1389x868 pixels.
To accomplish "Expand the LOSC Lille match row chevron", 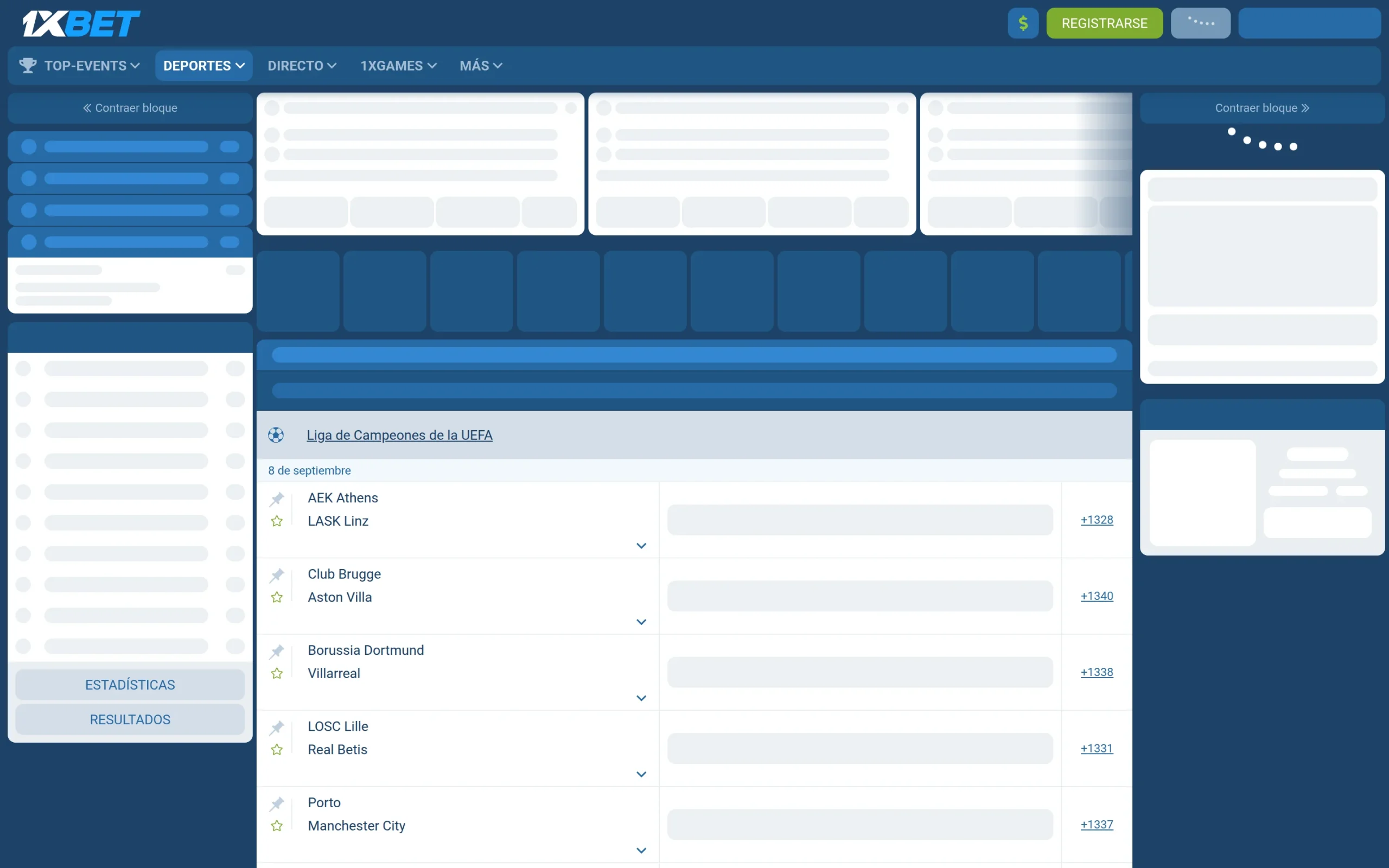I will tap(641, 775).
